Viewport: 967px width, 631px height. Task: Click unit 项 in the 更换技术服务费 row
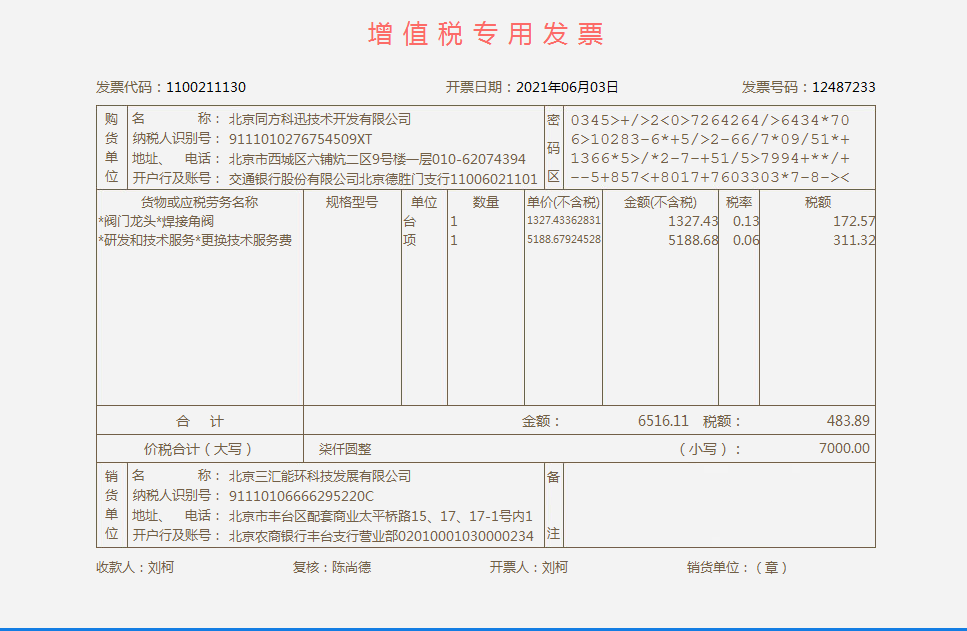(x=409, y=241)
